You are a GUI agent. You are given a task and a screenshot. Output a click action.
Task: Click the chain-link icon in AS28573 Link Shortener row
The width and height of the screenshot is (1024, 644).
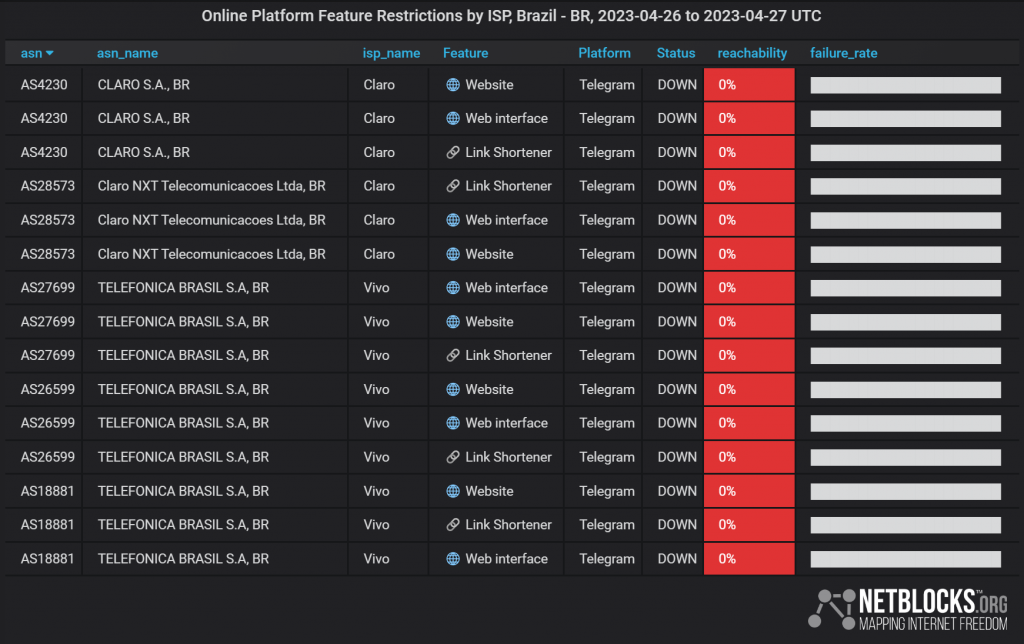pos(453,186)
